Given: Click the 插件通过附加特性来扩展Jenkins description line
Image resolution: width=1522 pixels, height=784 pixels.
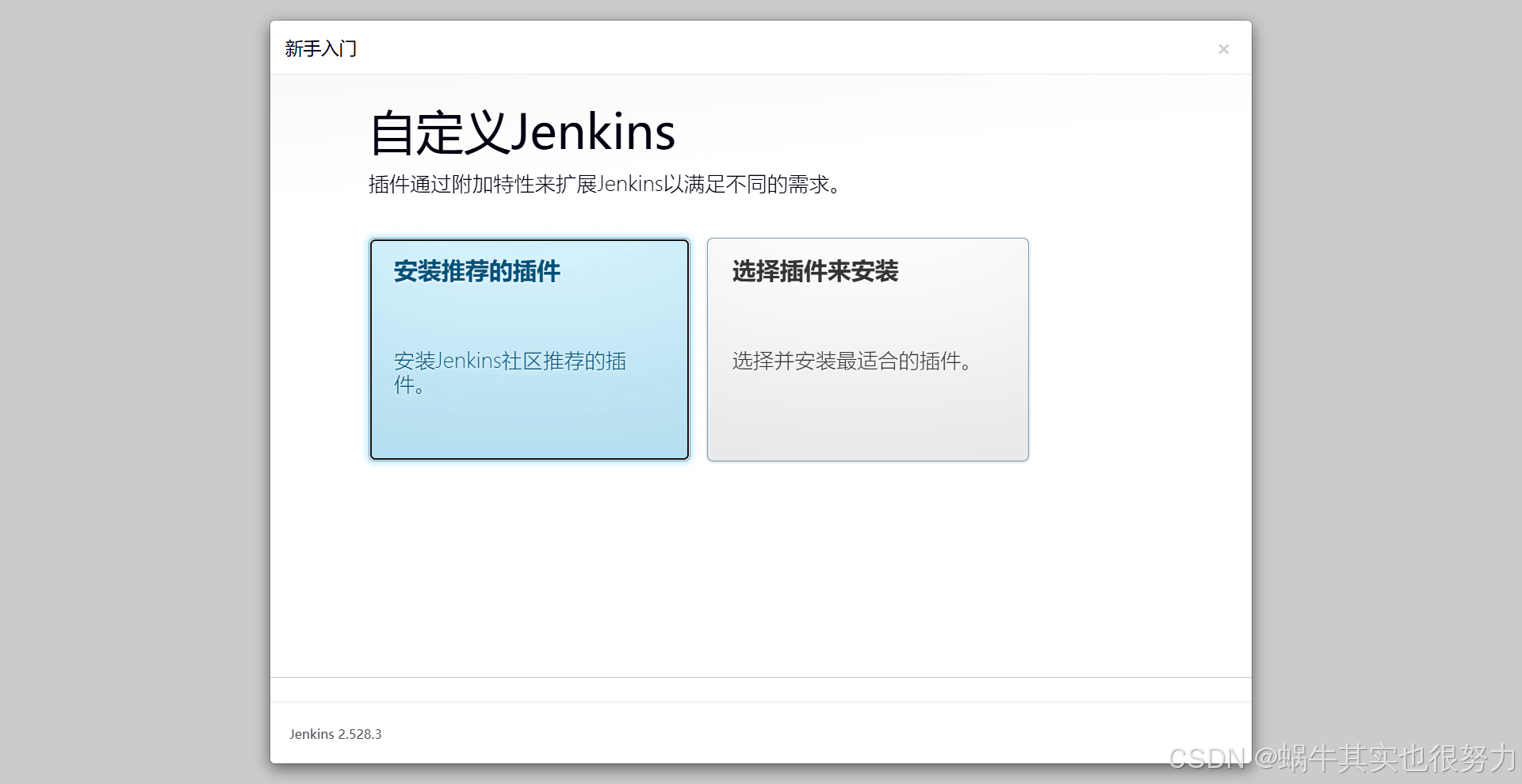Looking at the screenshot, I should click(605, 185).
